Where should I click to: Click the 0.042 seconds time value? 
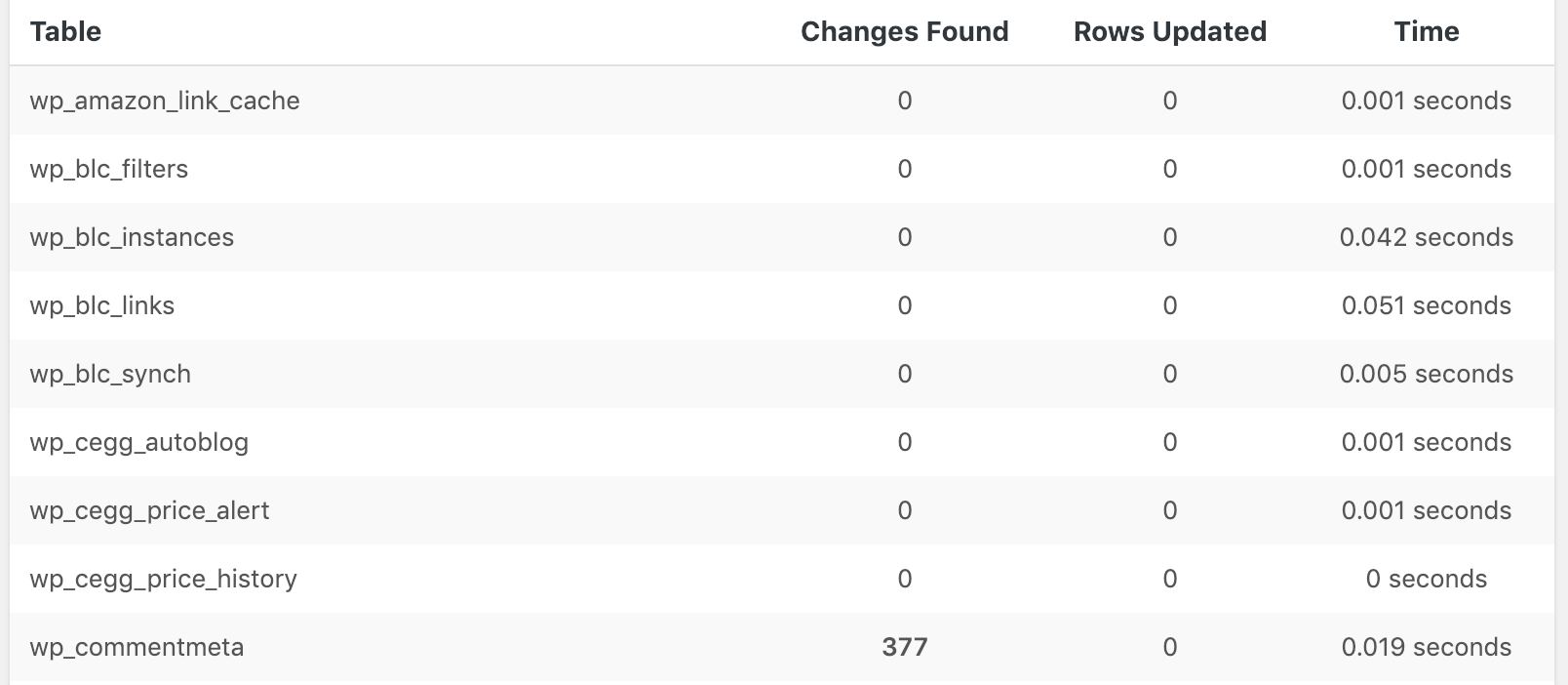[x=1427, y=237]
